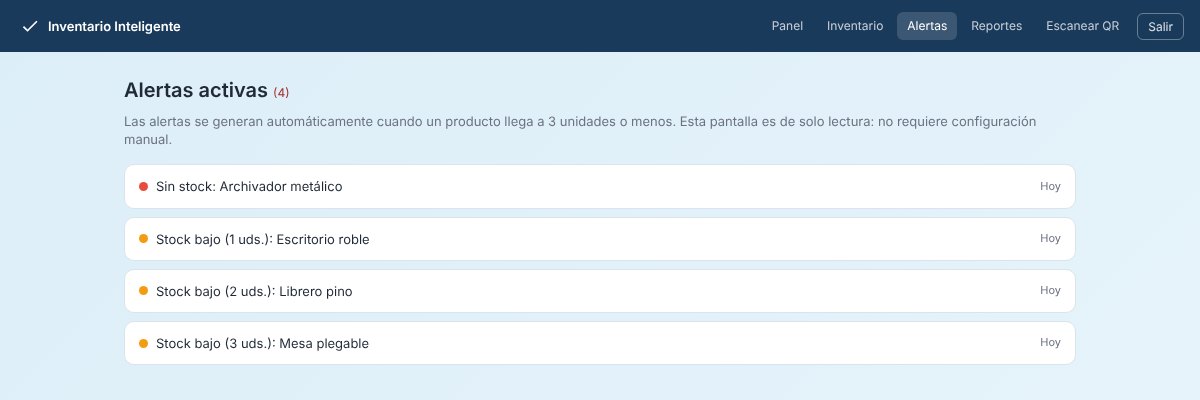Open the Inventario Inteligente home title
The height and width of the screenshot is (400, 1200).
pyautogui.click(x=114, y=26)
